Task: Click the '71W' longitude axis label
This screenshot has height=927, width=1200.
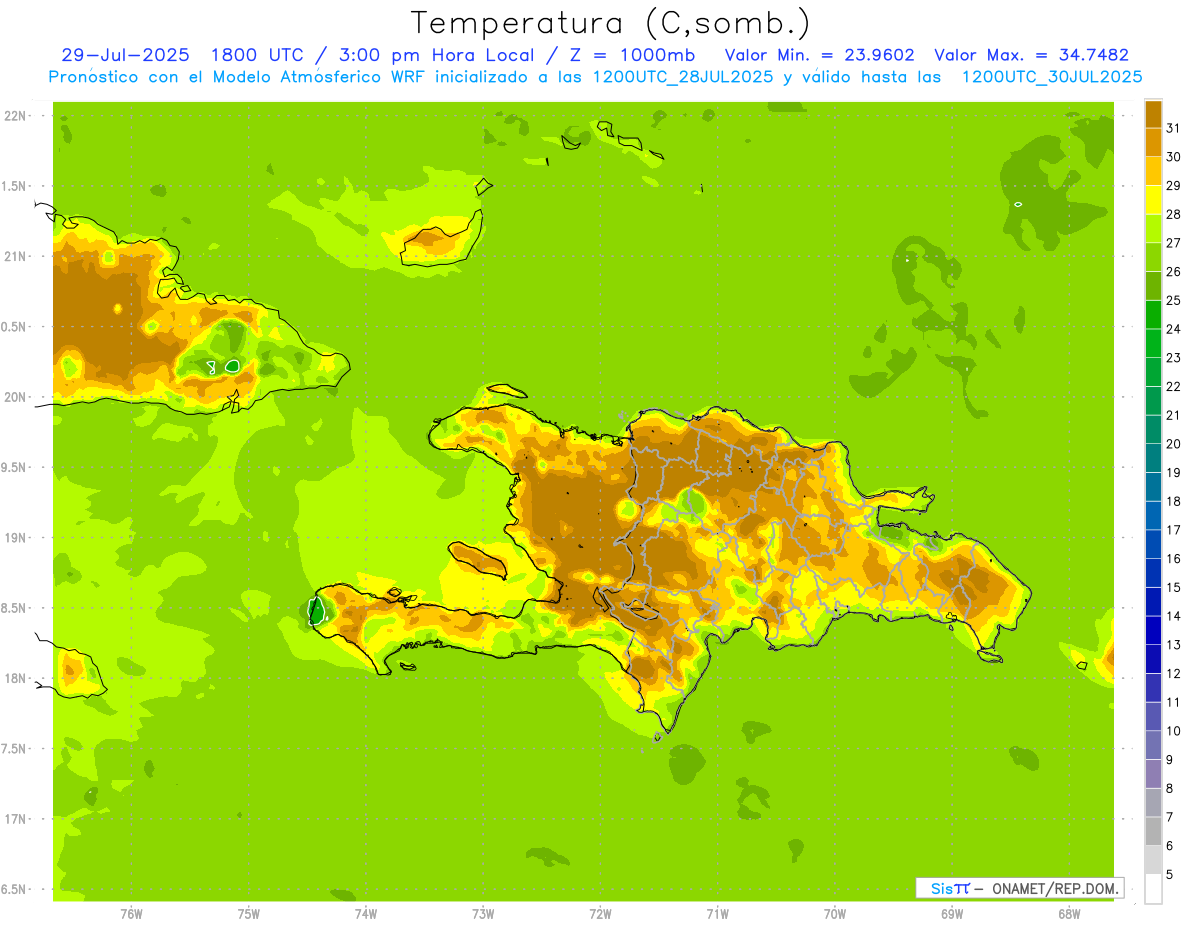Action: click(717, 914)
